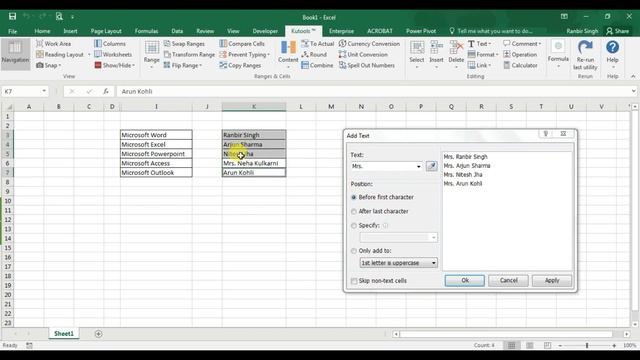Click the formula bar showing Arun Kohli

[373, 91]
